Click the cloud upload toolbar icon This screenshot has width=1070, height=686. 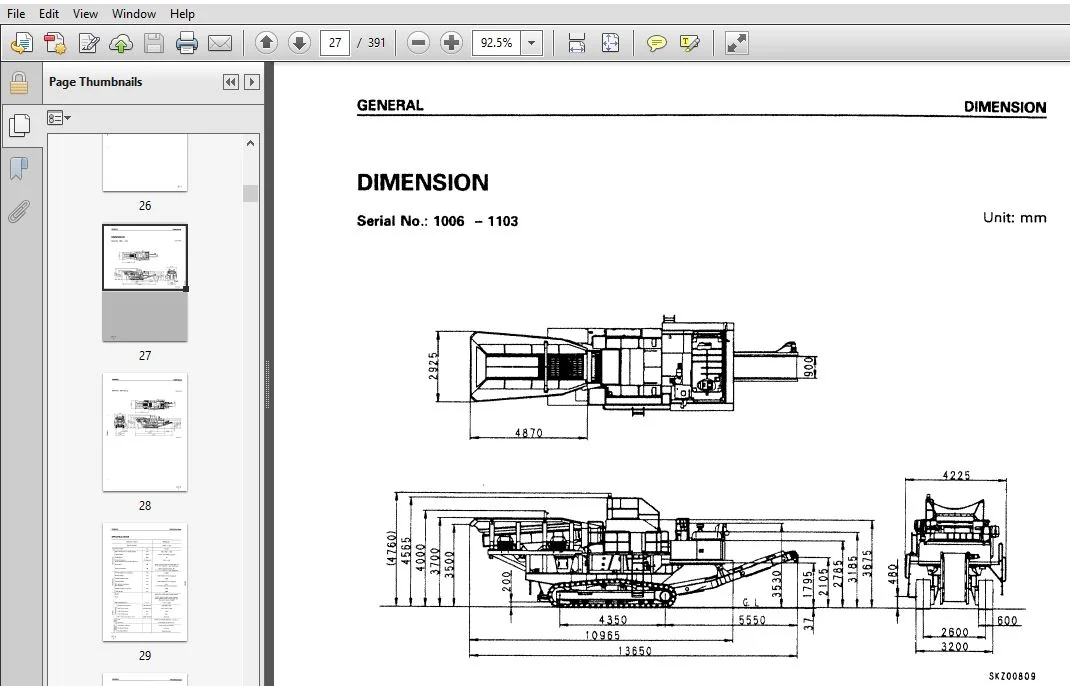tap(121, 44)
